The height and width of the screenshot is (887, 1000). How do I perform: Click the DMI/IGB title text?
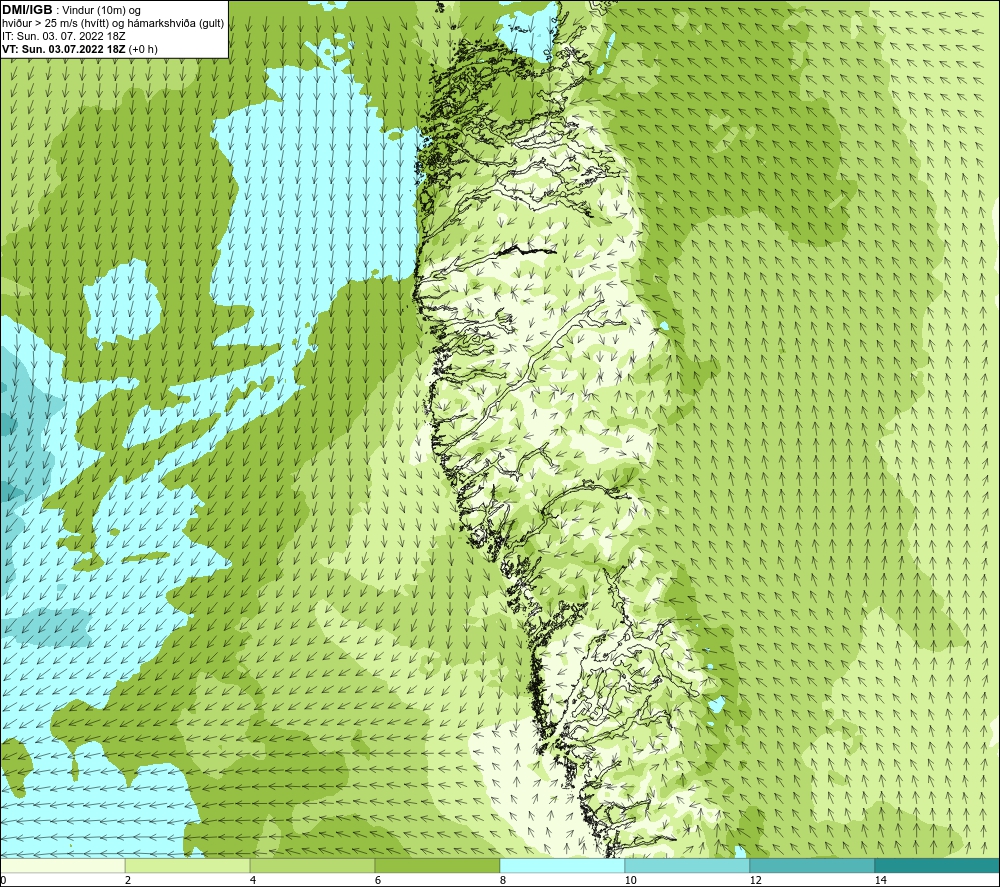click(27, 10)
